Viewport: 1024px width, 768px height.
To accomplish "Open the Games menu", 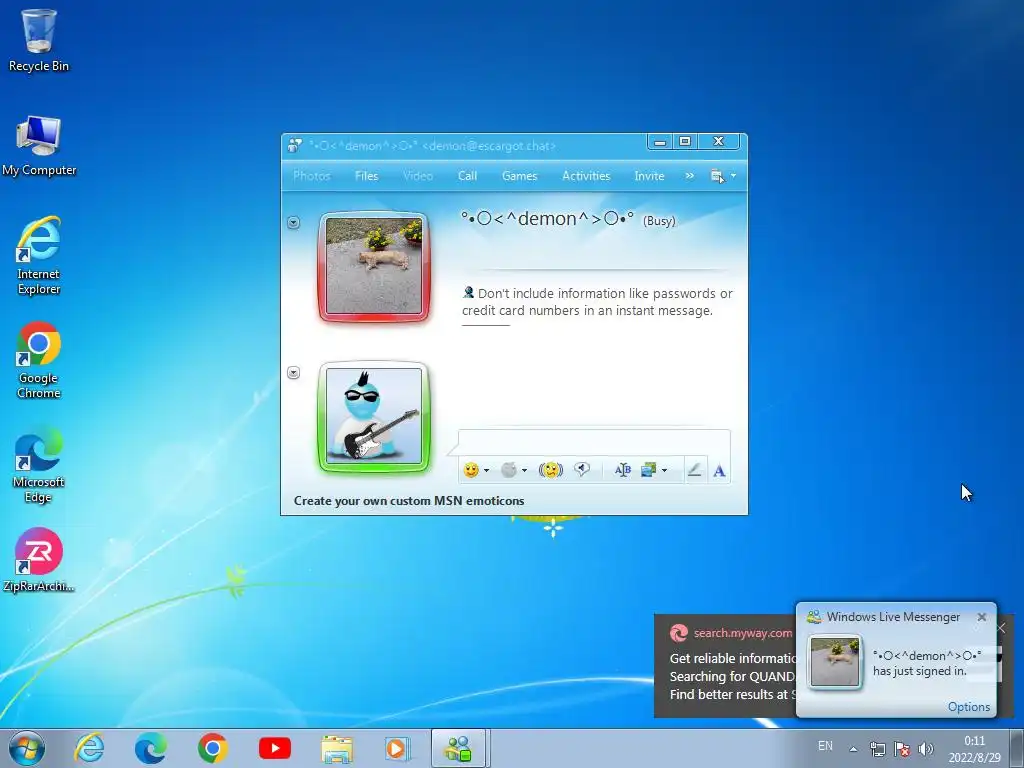I will click(519, 176).
